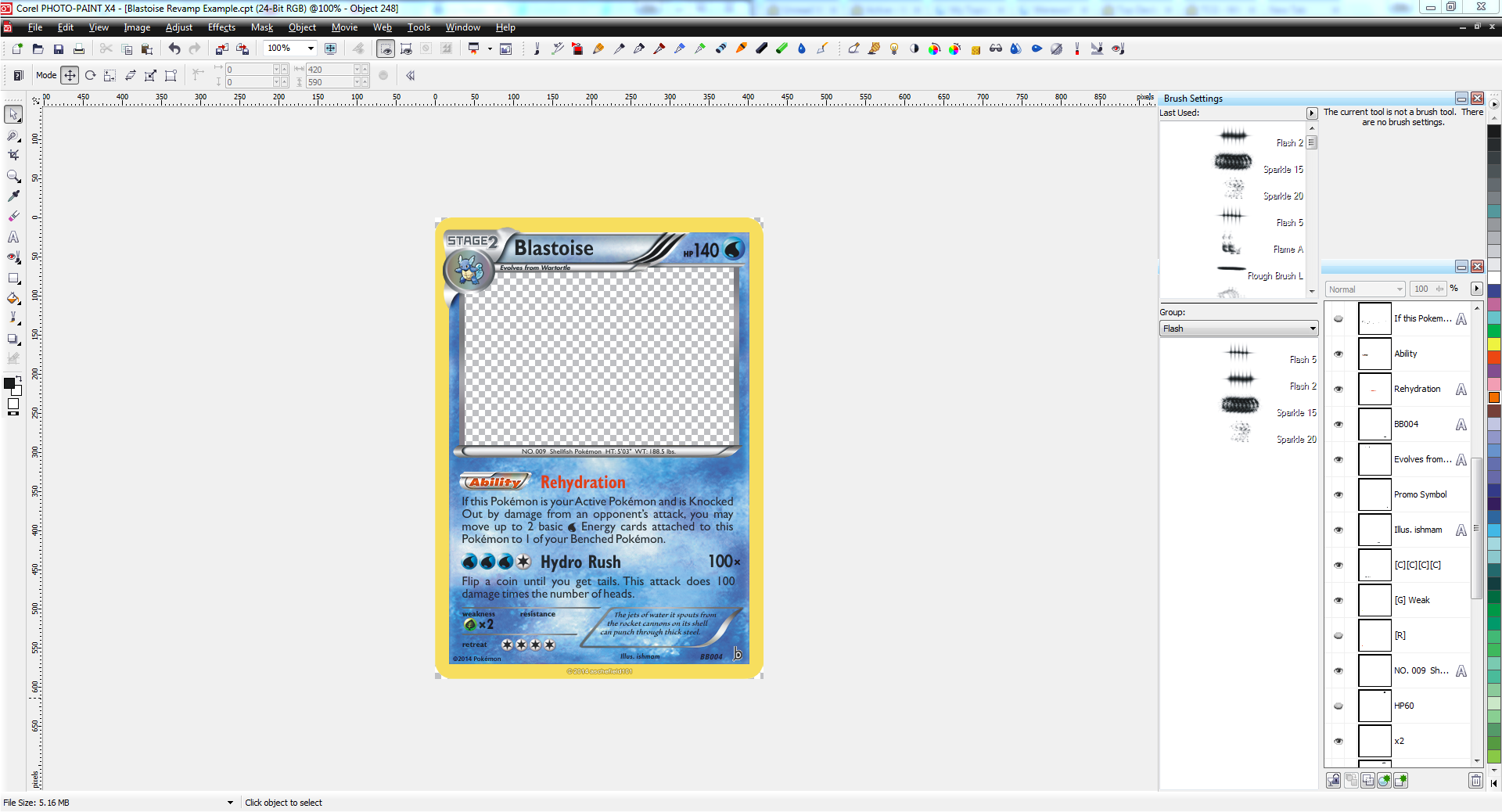Select the Red-eye Removal tool
This screenshot has width=1502, height=812.
pyautogui.click(x=14, y=257)
